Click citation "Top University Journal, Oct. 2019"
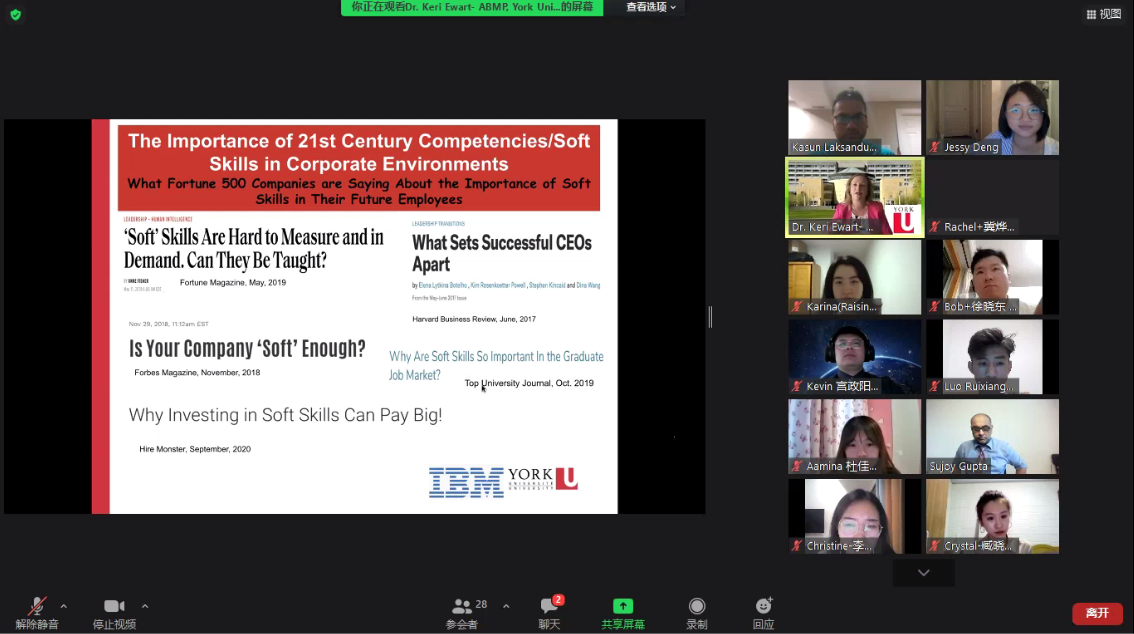 529,383
